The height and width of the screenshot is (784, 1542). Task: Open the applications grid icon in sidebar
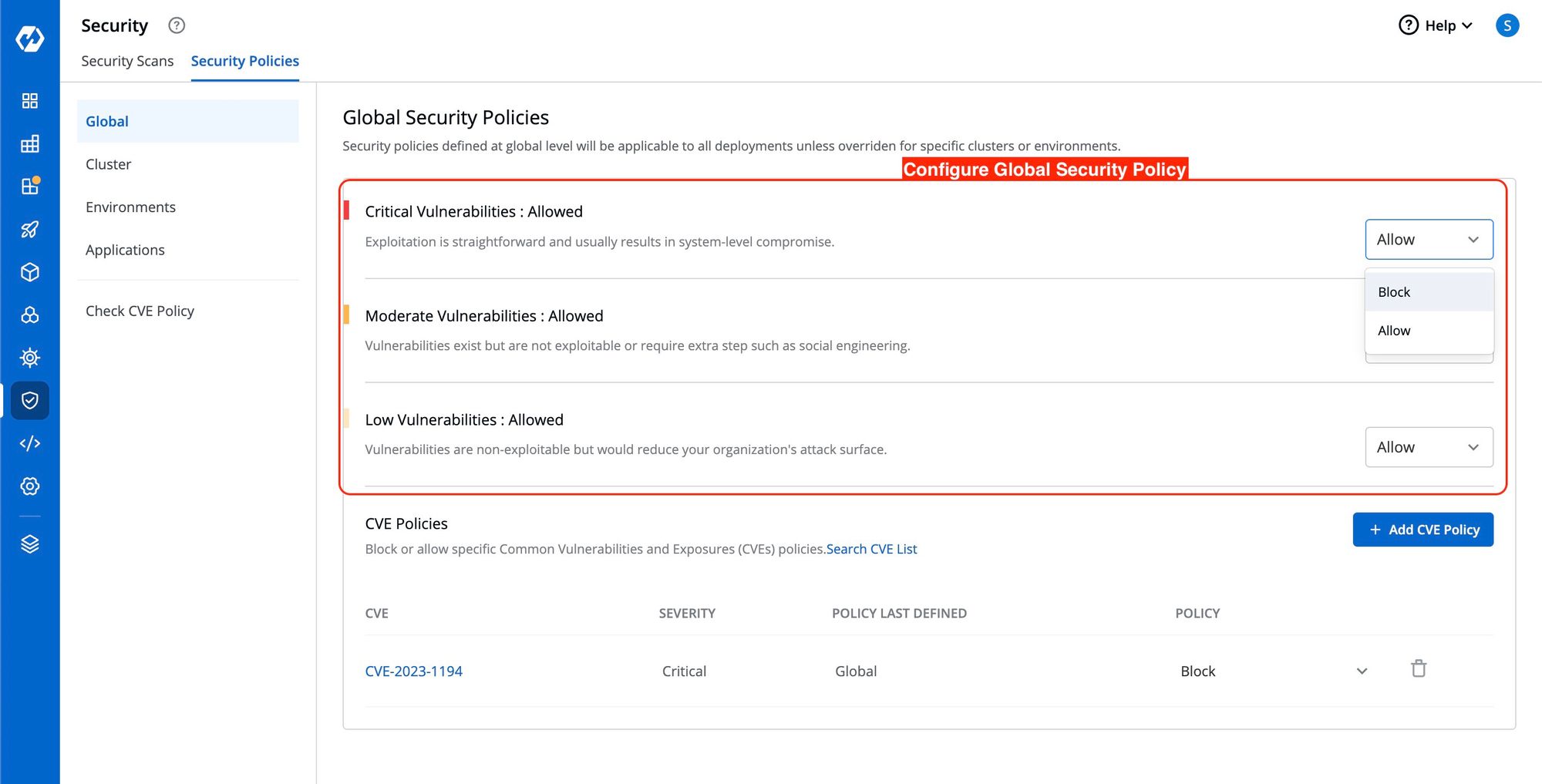[x=30, y=101]
